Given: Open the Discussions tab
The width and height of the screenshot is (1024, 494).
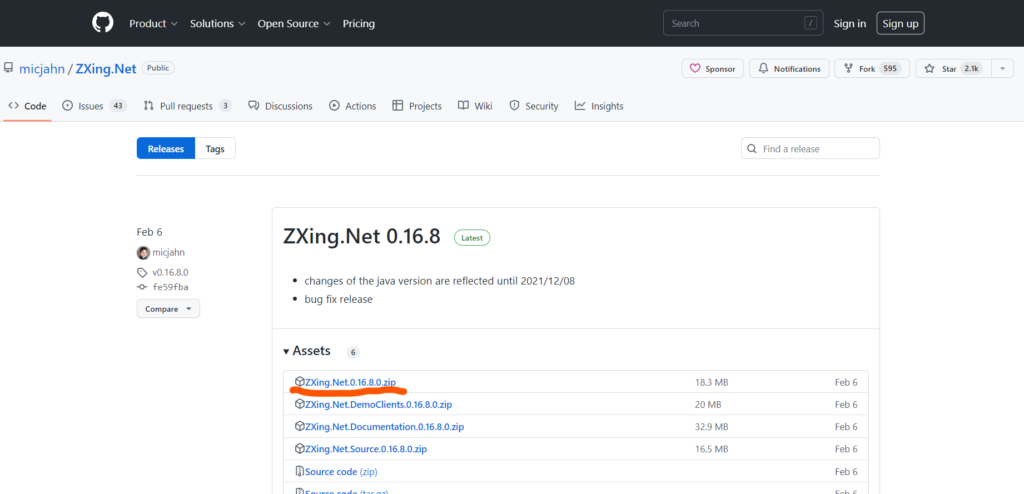Looking at the screenshot, I should (x=280, y=106).
